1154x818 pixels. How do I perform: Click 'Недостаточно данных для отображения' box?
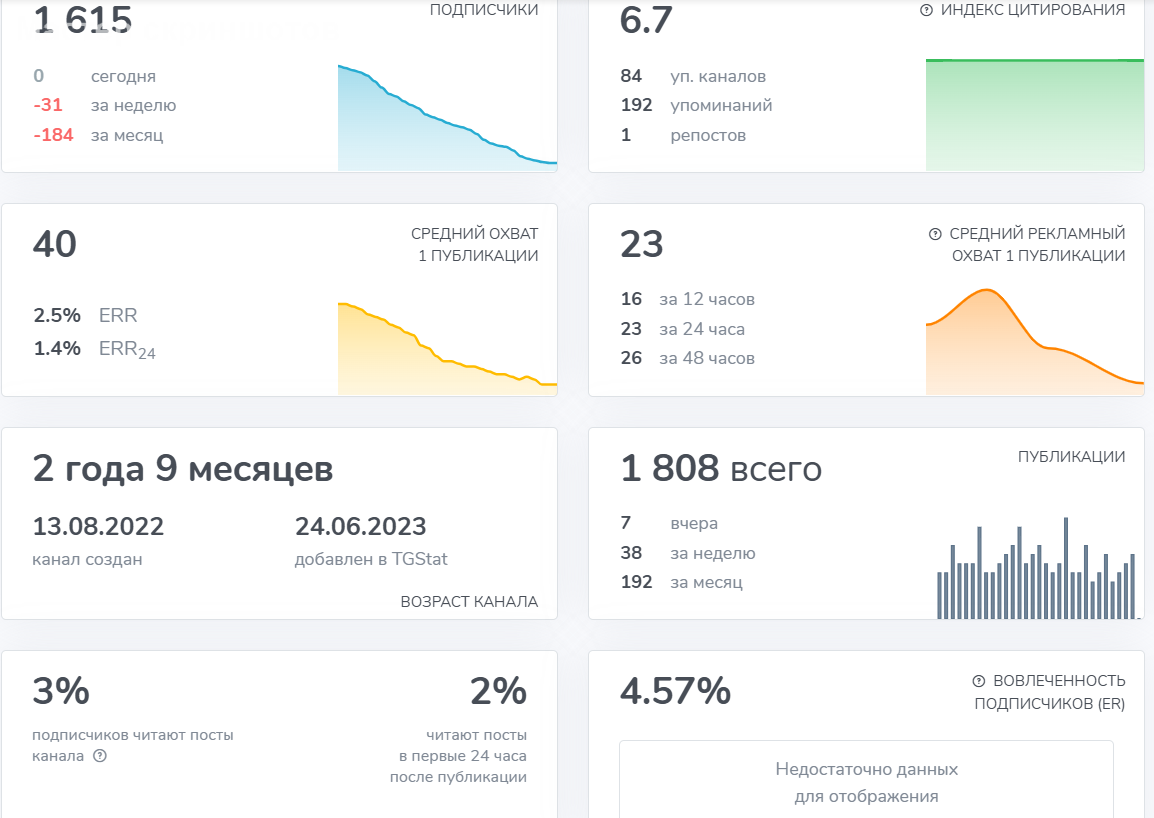[866, 780]
